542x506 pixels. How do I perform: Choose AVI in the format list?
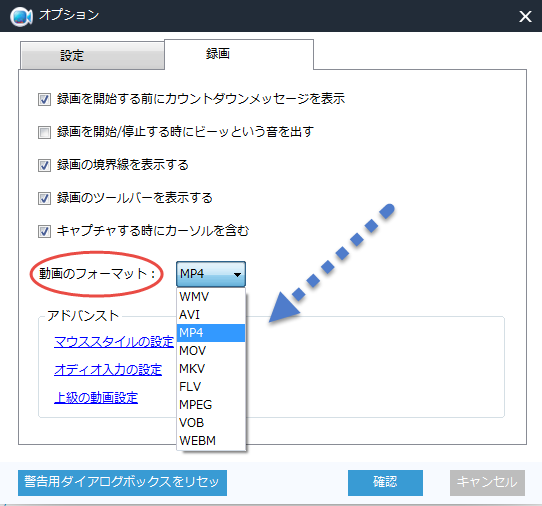click(211, 315)
